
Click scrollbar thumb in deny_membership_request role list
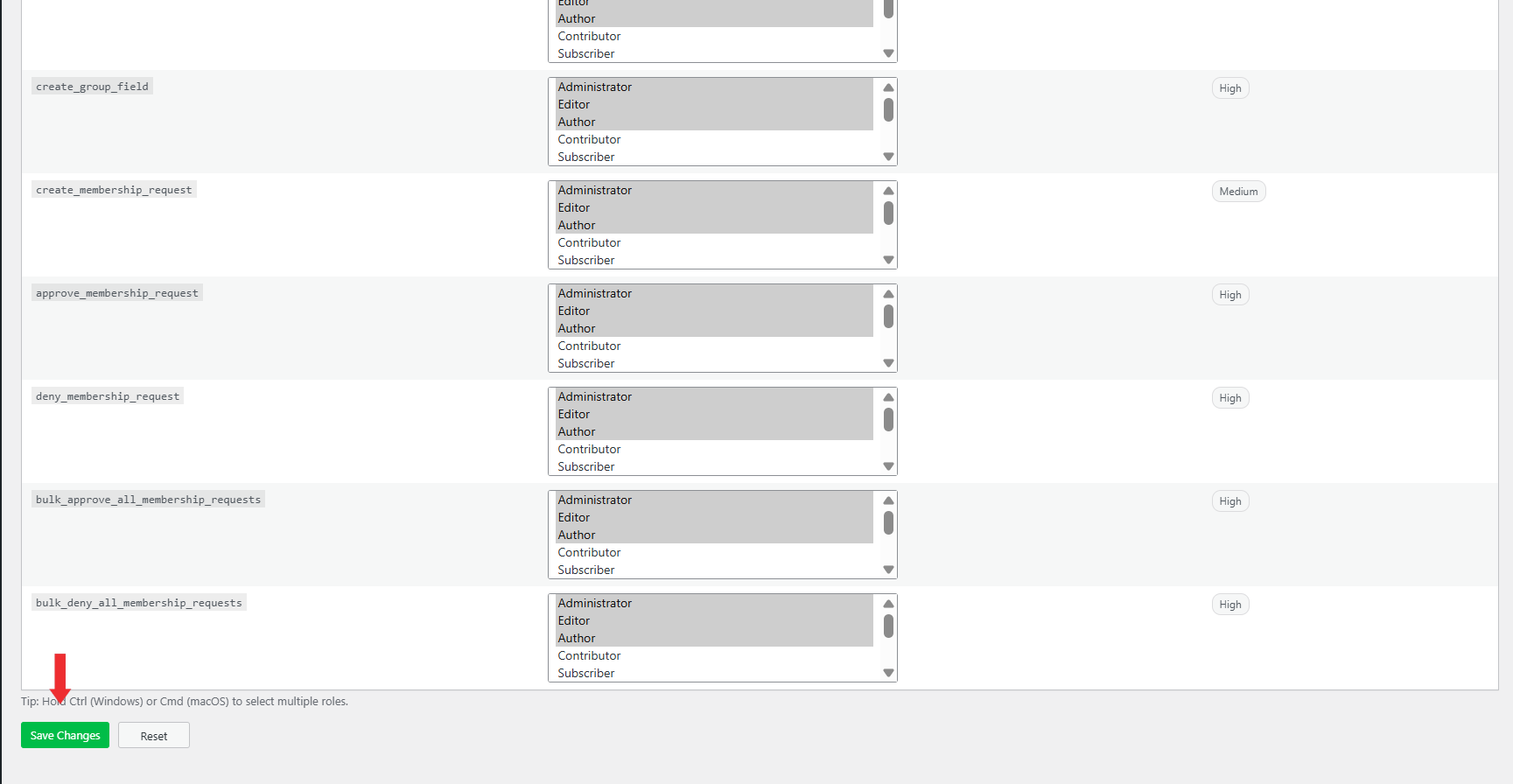tap(888, 420)
